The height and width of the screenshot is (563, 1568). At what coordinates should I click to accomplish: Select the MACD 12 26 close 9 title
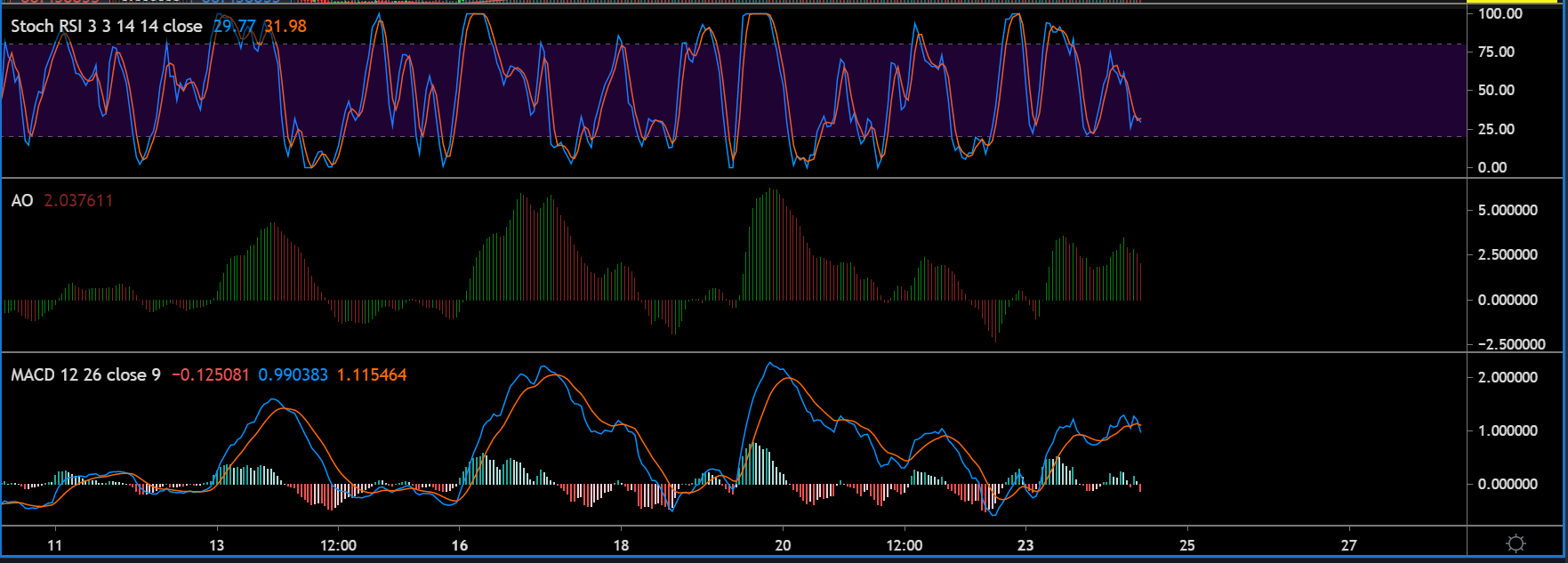pos(86,375)
